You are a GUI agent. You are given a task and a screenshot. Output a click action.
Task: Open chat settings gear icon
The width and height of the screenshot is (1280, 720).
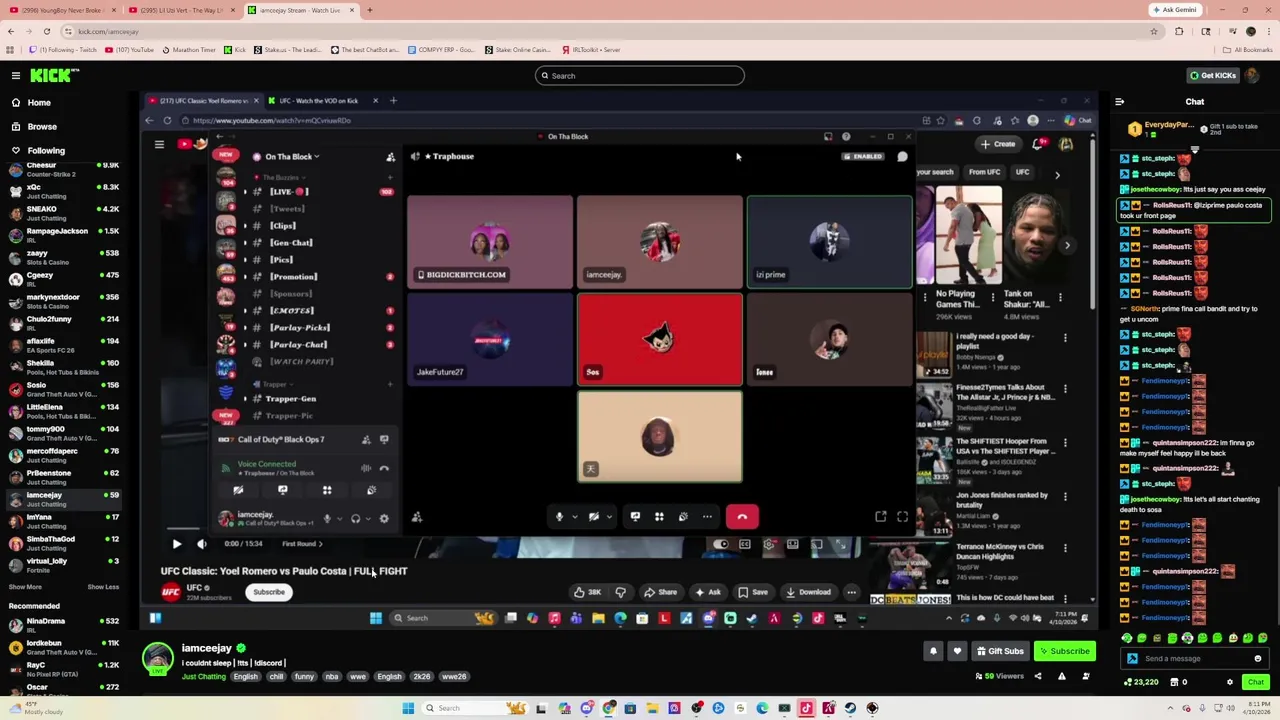1230,682
